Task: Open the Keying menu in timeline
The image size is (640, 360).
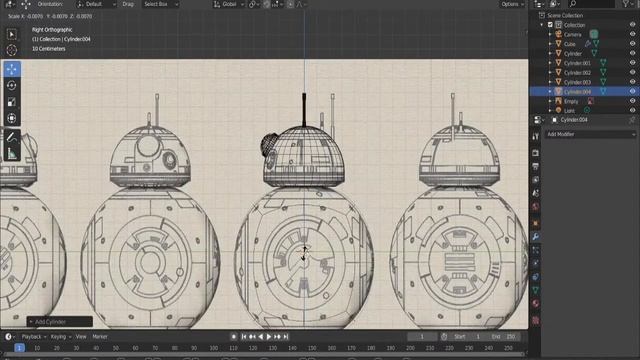Action: click(x=61, y=337)
